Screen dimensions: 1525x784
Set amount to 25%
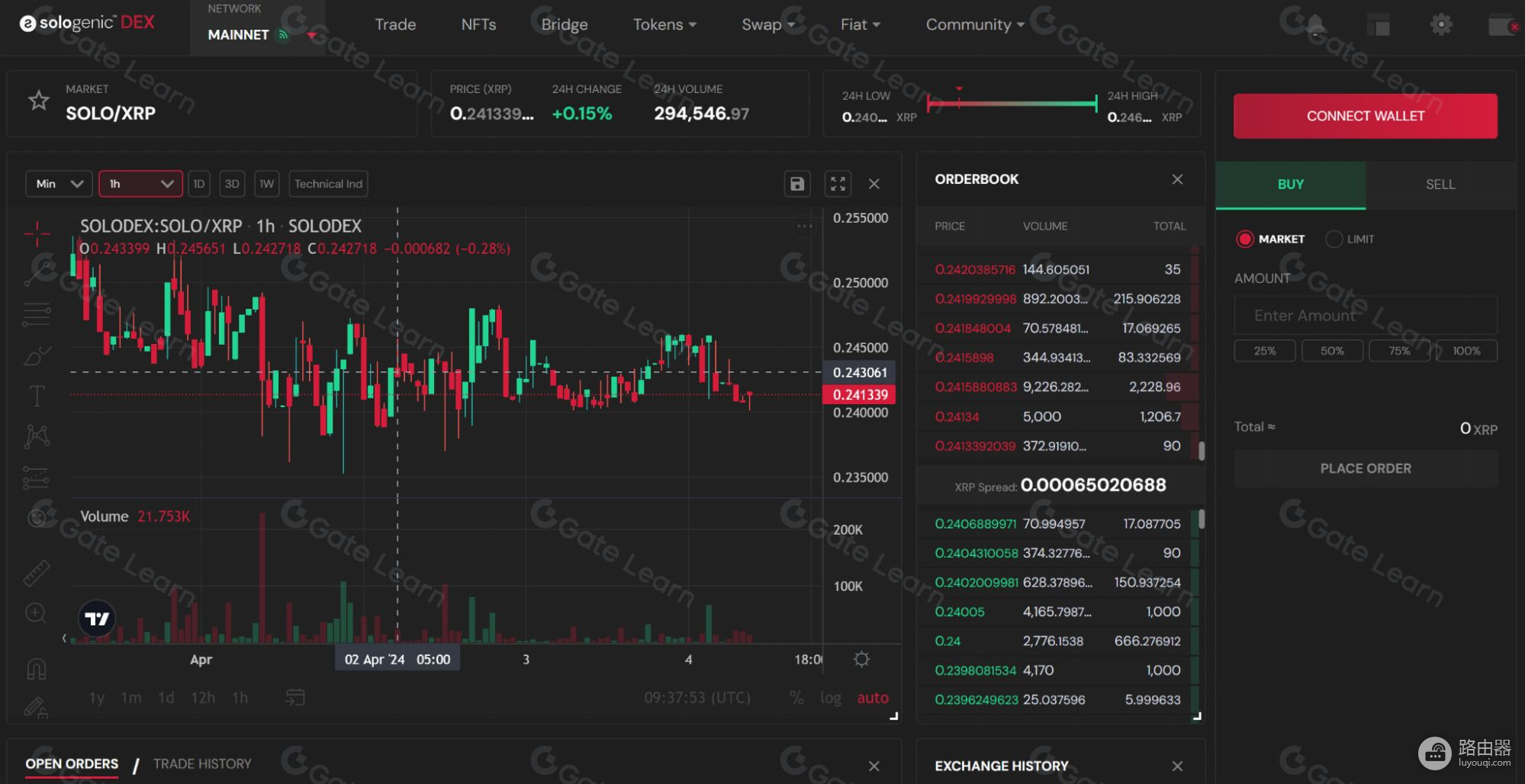click(x=1265, y=351)
